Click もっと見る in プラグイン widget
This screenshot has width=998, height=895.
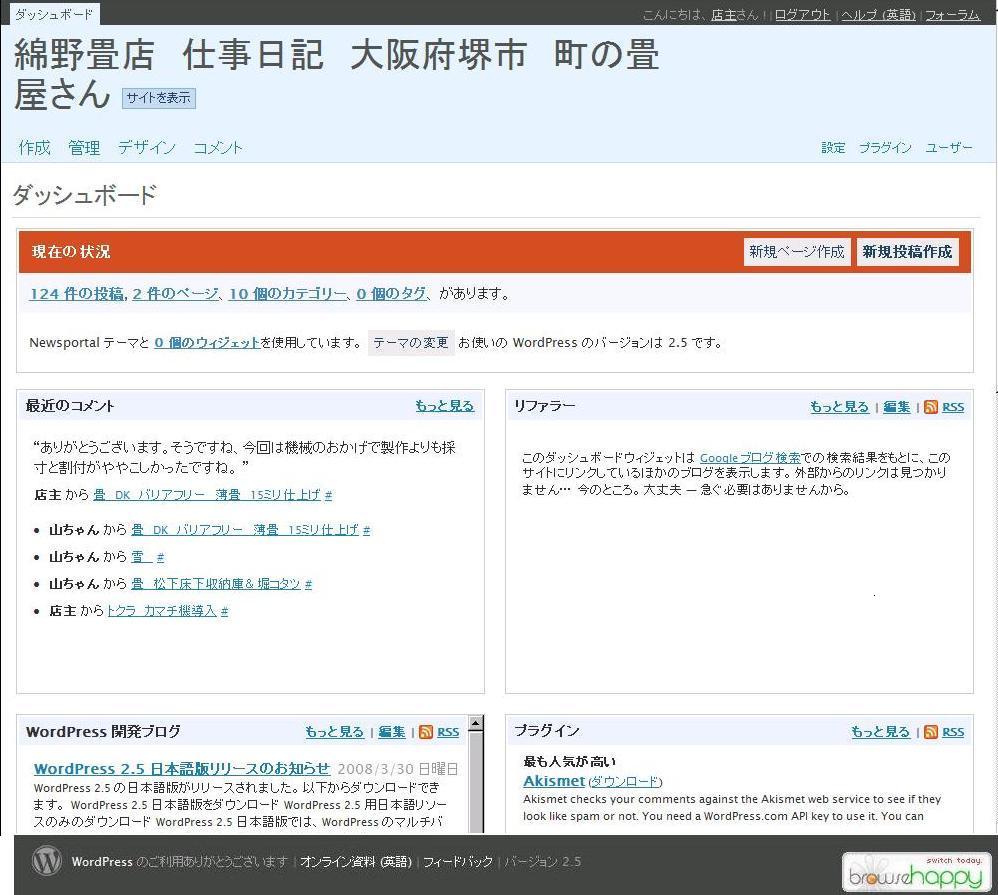[881, 732]
